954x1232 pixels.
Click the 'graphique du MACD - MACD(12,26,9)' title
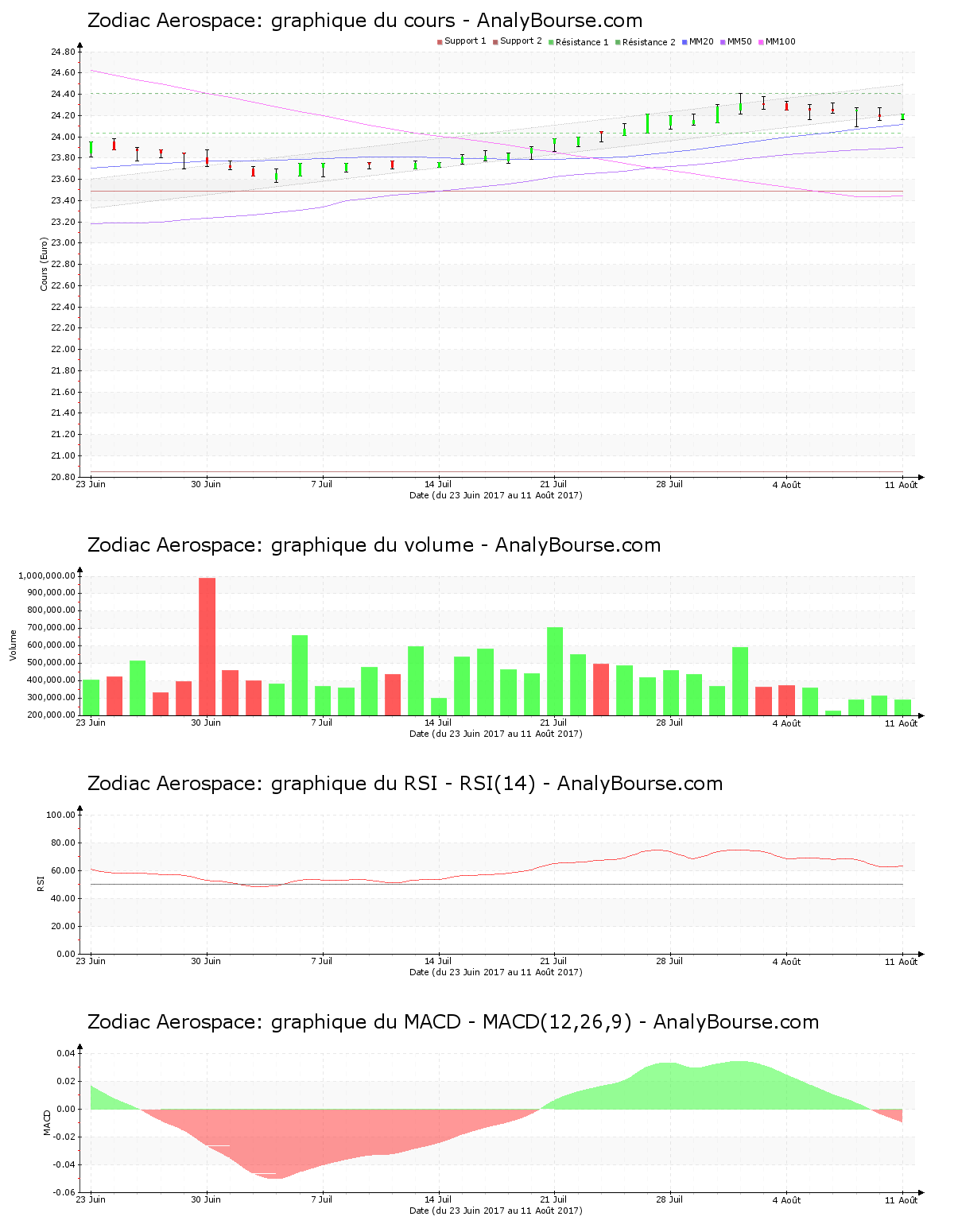coord(452,1022)
